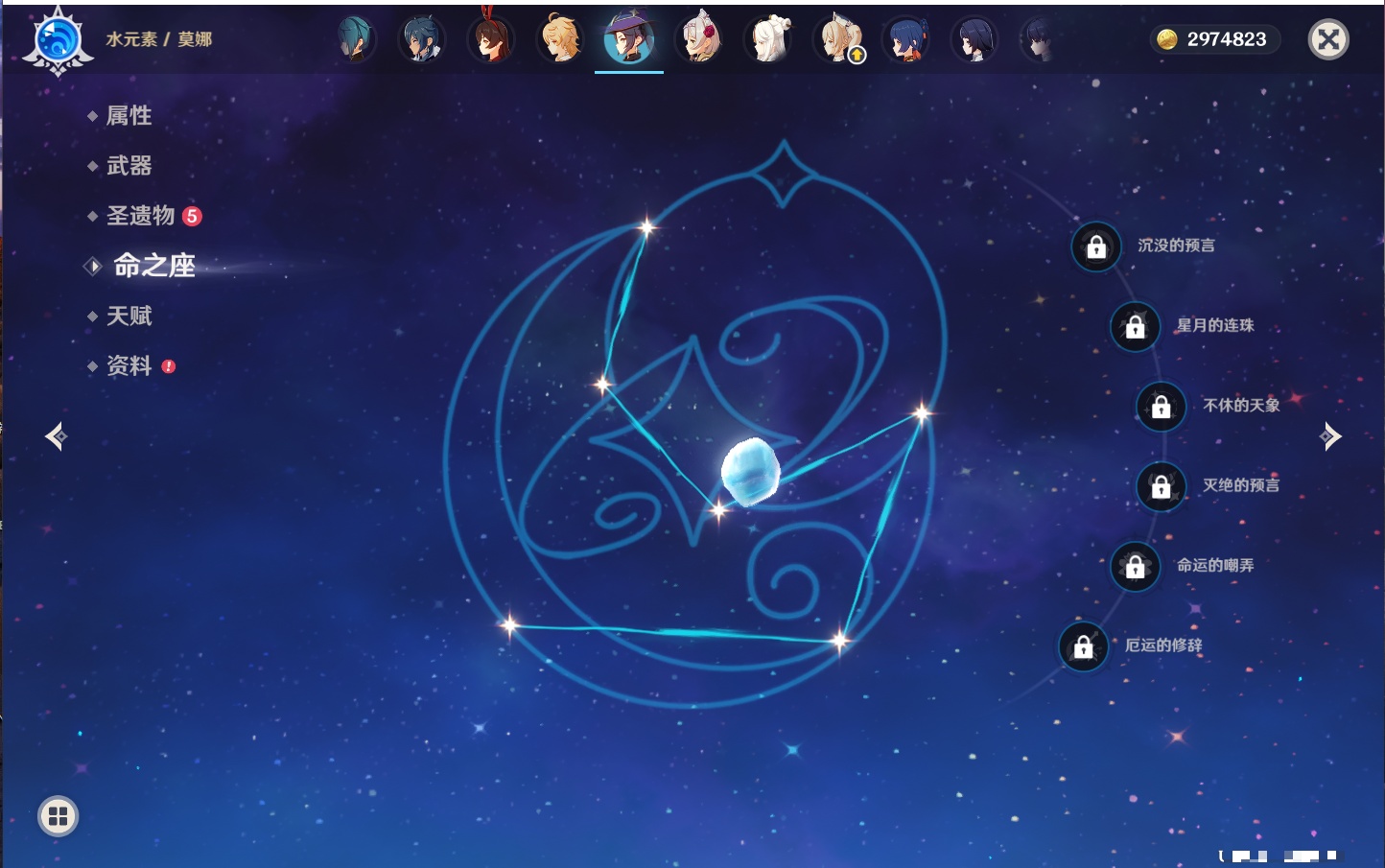This screenshot has width=1385, height=868.
Task: Click the bottom-left star node of the constellation
Action: click(510, 626)
